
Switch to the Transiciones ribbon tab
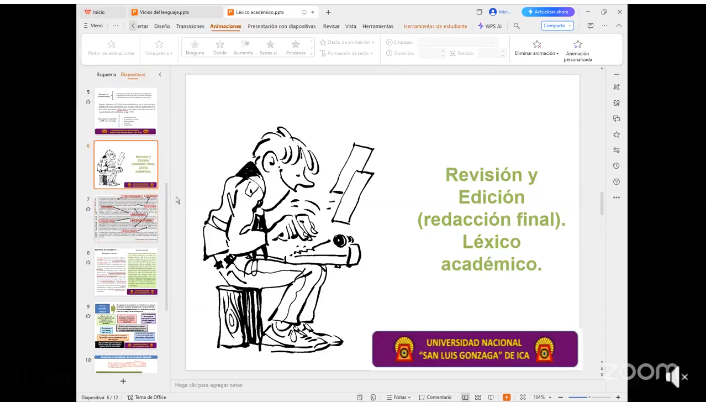[190, 25]
